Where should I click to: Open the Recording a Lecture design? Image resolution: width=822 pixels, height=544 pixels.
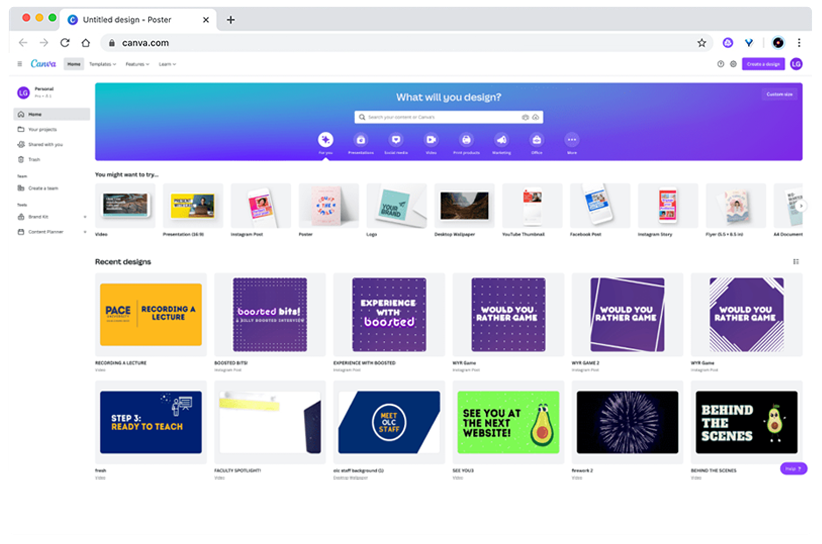click(151, 314)
